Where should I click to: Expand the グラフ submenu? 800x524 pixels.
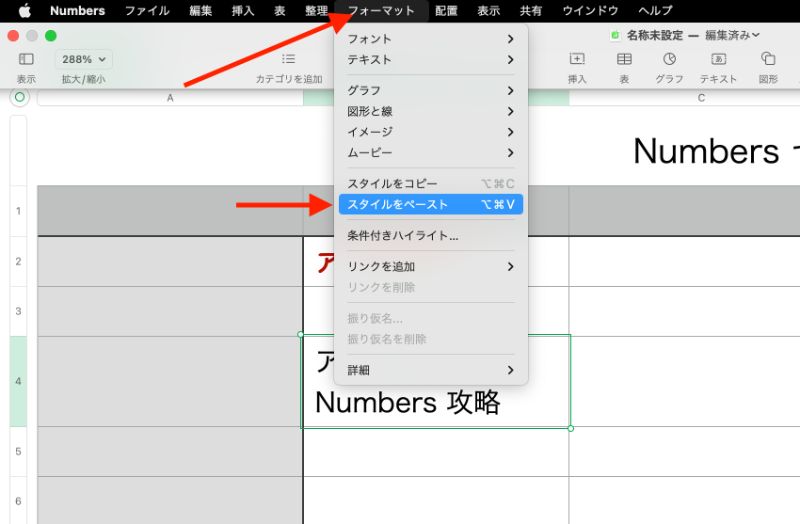[431, 90]
